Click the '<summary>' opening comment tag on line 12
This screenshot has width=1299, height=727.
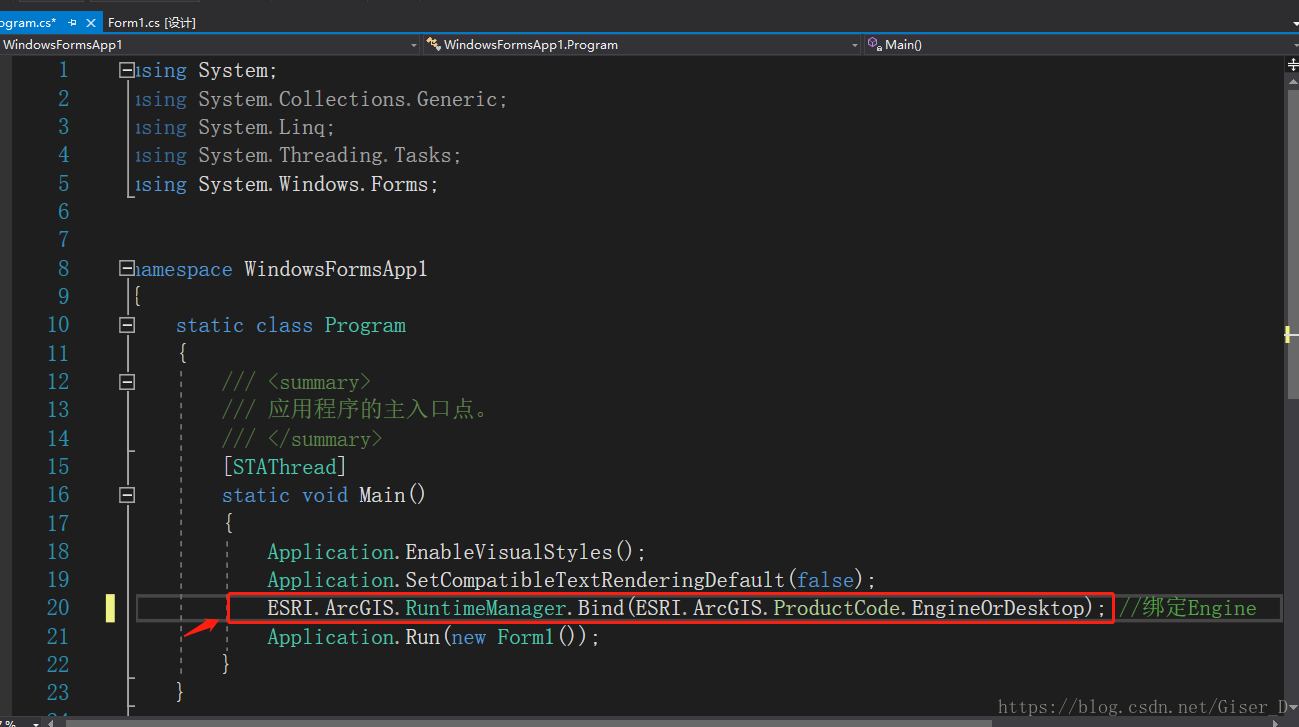point(320,382)
